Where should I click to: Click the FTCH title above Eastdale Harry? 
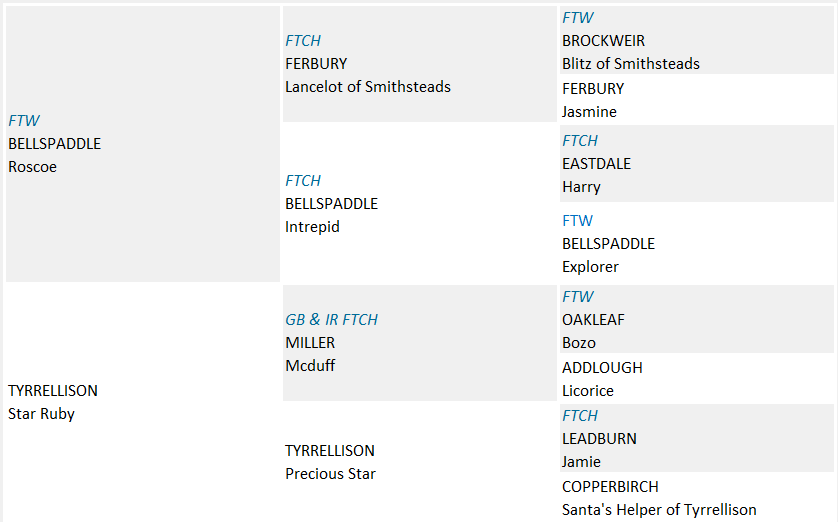point(580,141)
